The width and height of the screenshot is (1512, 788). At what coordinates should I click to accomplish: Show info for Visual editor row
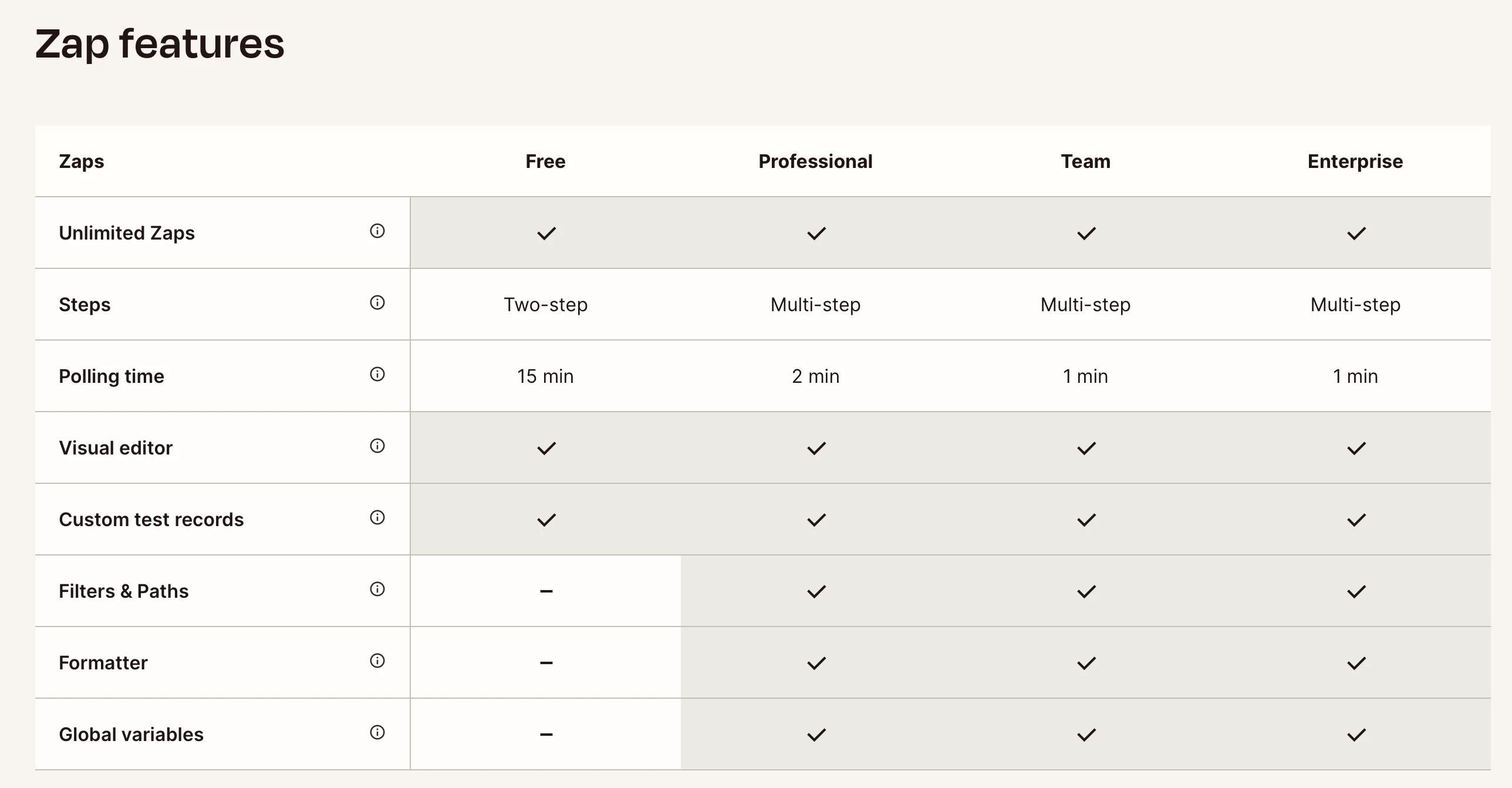tap(377, 446)
